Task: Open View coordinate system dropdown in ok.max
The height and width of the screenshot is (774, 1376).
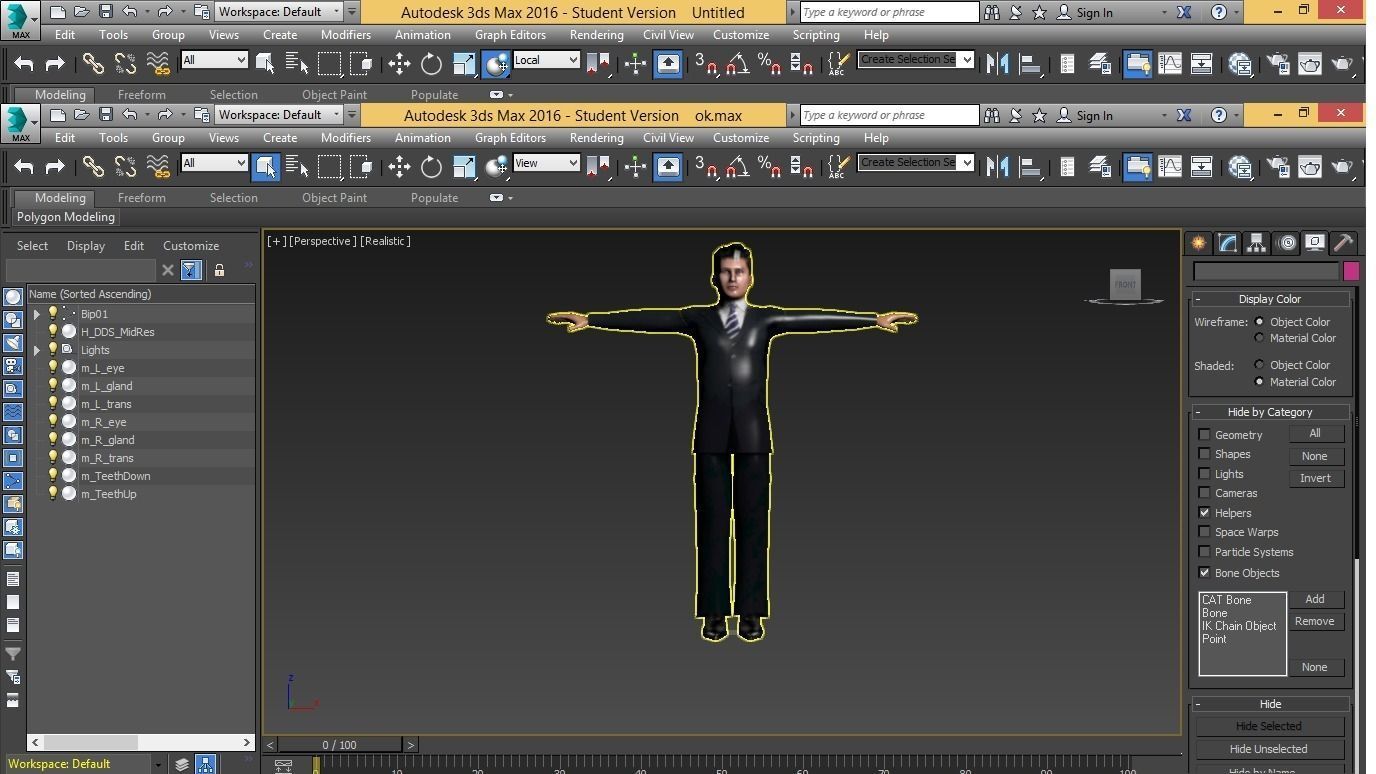Action: coord(546,163)
